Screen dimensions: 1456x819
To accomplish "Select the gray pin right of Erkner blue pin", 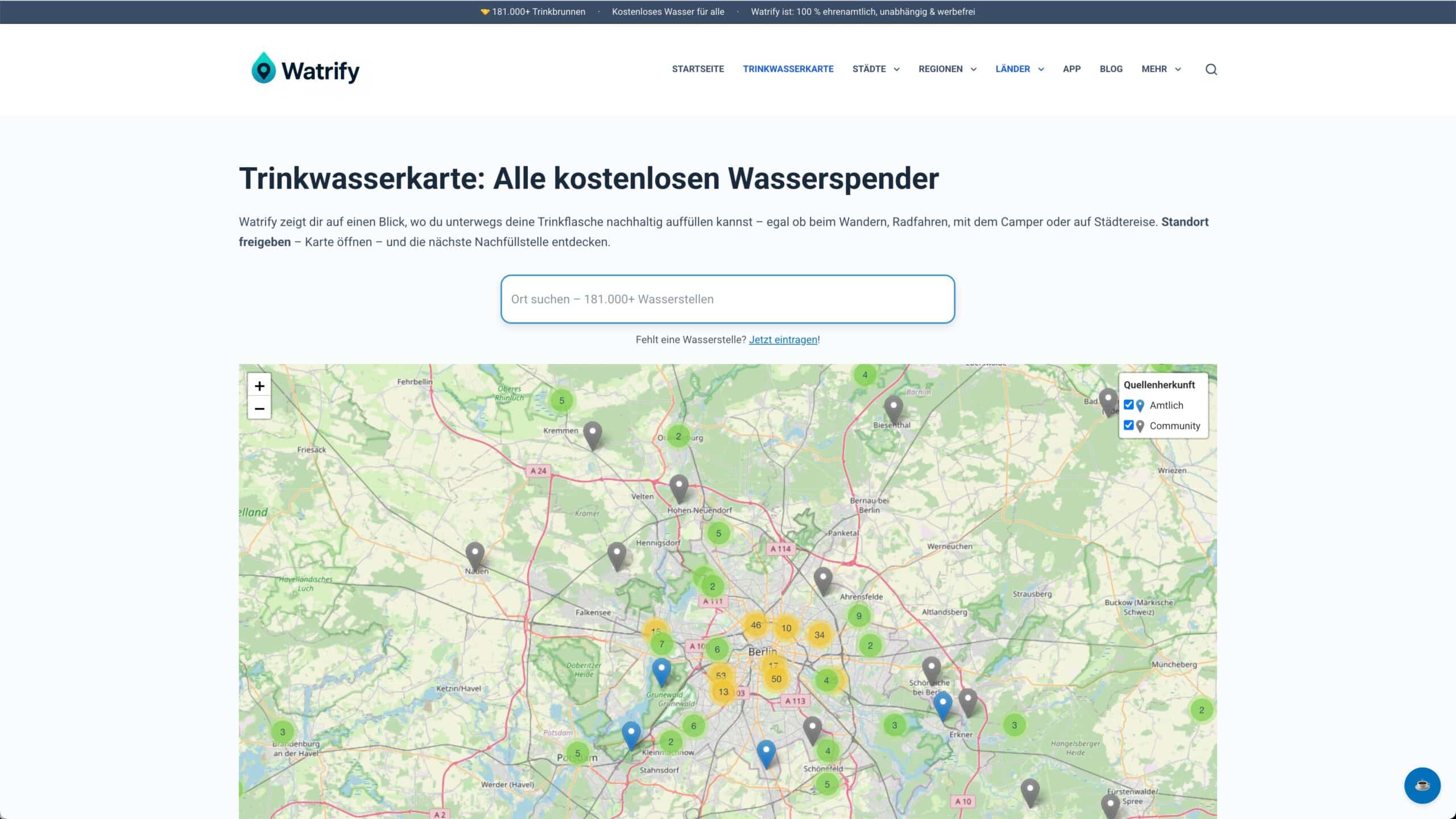I will [x=968, y=703].
